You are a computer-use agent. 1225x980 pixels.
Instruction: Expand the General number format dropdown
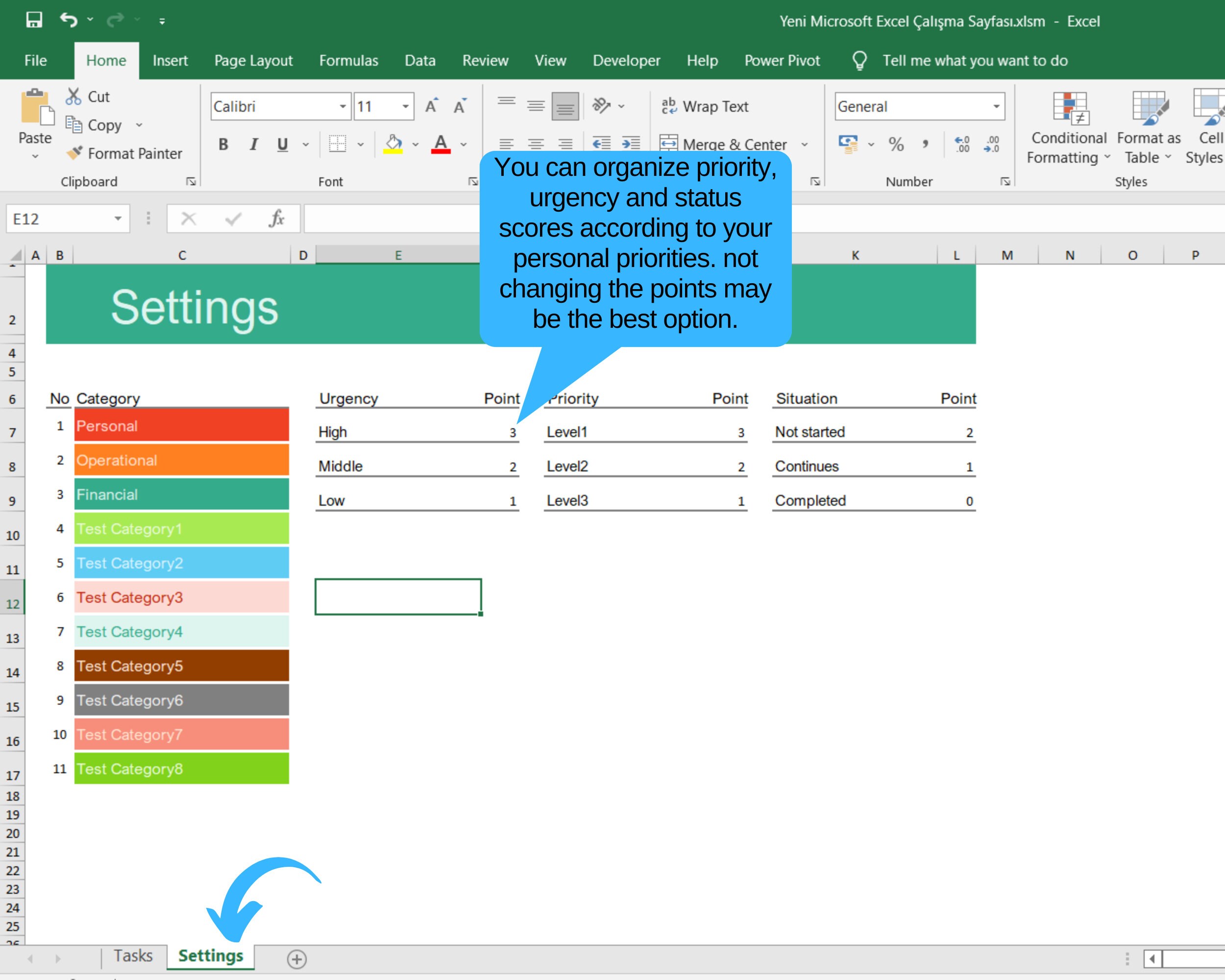[996, 106]
